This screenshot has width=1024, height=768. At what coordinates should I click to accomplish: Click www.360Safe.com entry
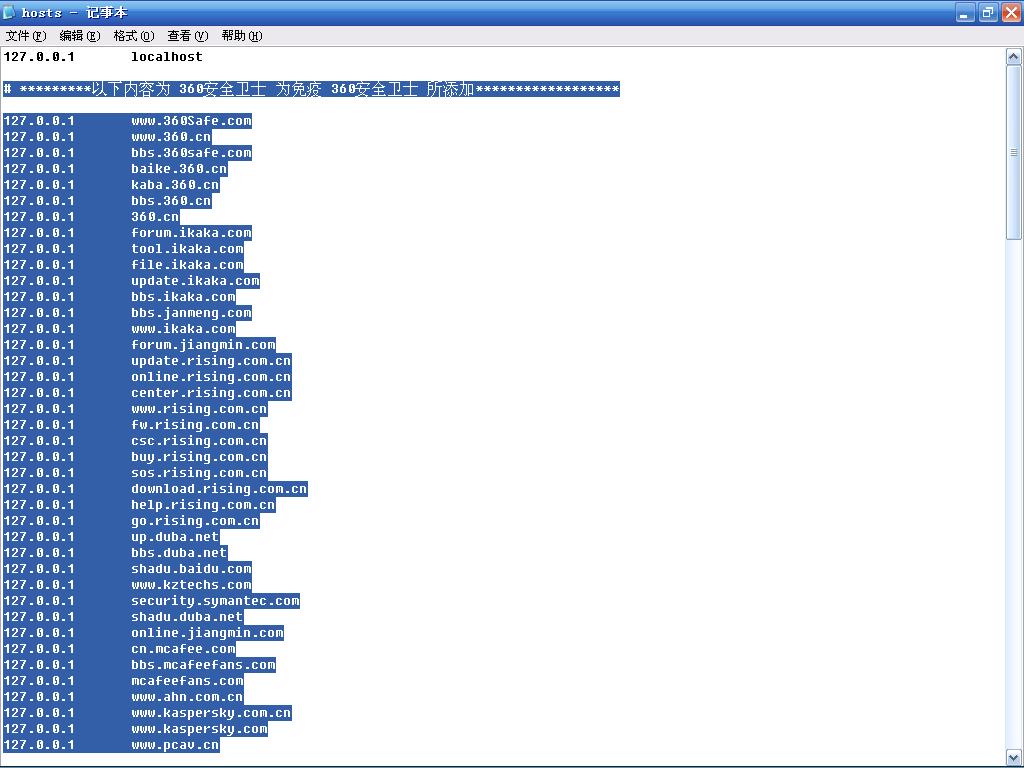point(191,121)
